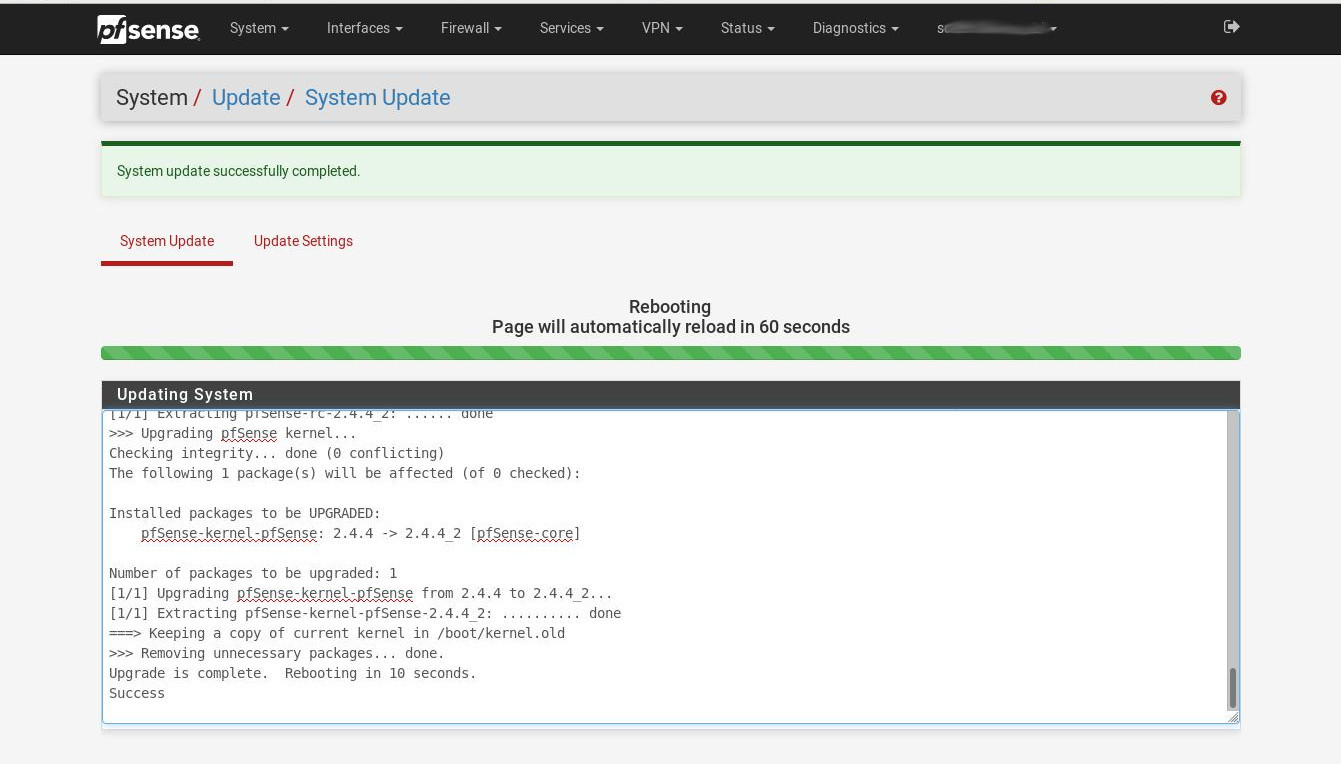
Task: Open the Diagnostics dropdown
Action: pos(855,28)
